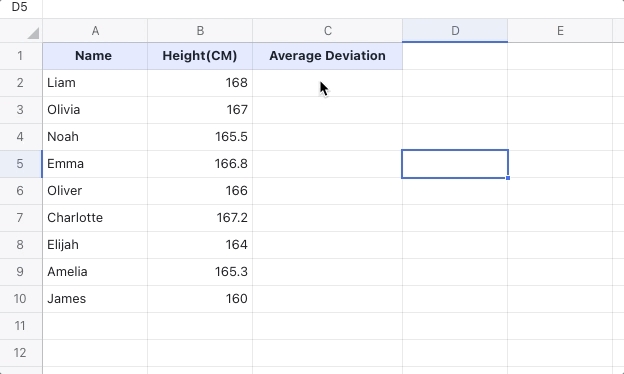Image resolution: width=624 pixels, height=374 pixels.
Task: Select column C header
Action: pos(328,31)
